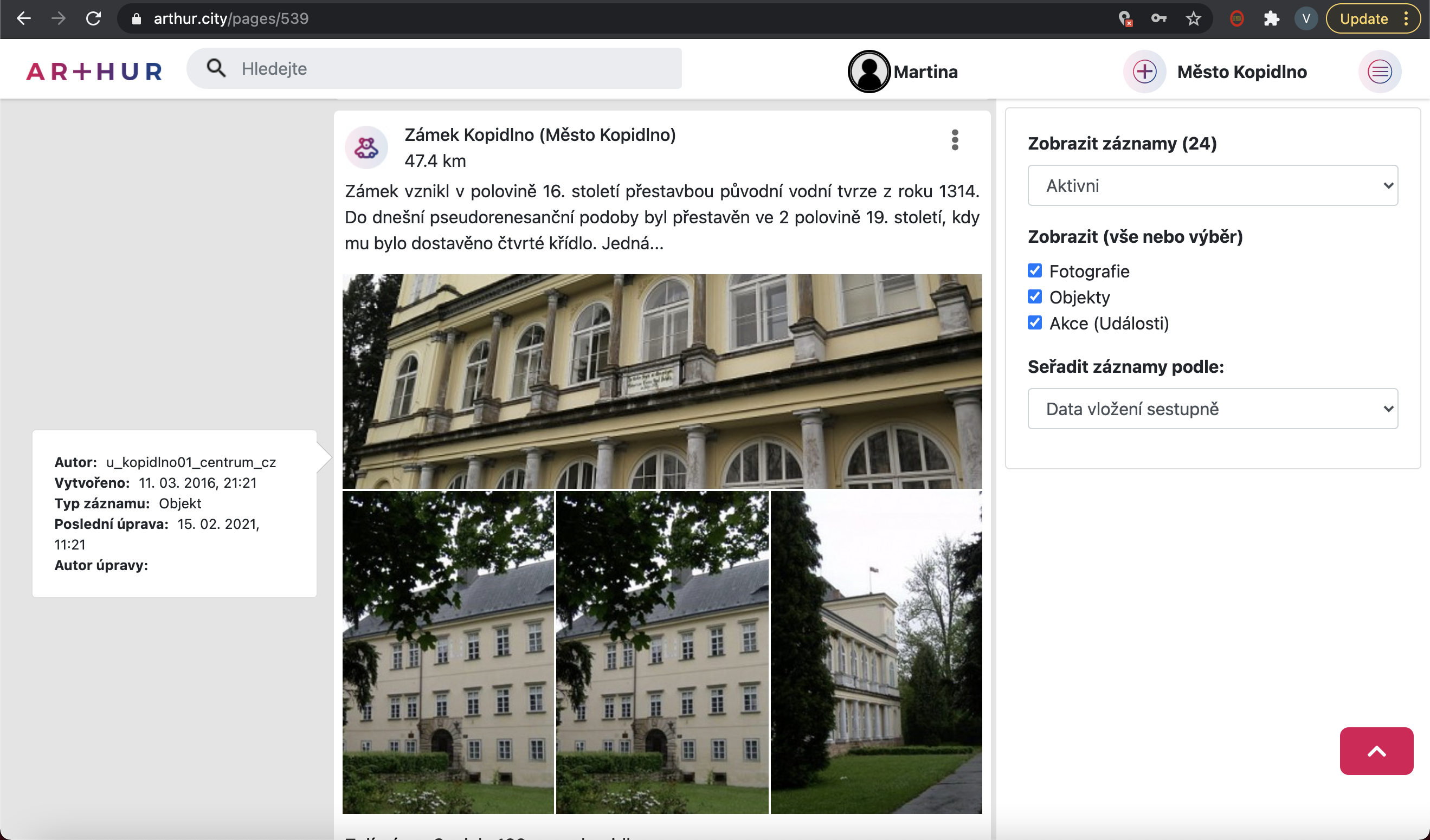Click the browser forward arrow
This screenshot has height=840, width=1430.
pos(59,19)
